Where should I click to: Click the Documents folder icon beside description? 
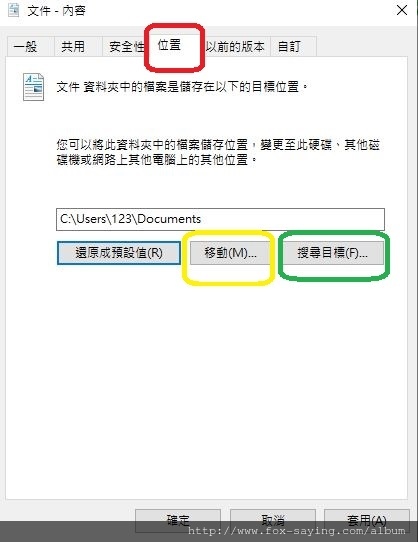(x=33, y=87)
